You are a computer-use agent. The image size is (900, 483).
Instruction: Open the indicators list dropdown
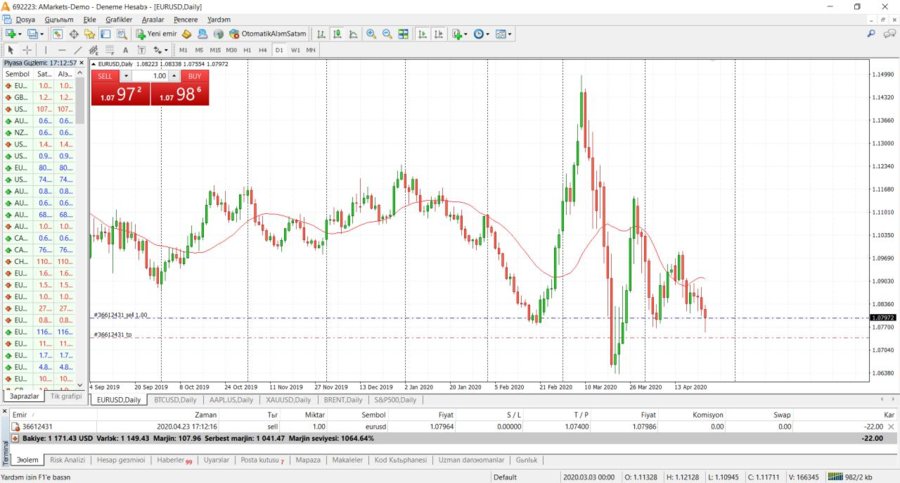tap(468, 34)
